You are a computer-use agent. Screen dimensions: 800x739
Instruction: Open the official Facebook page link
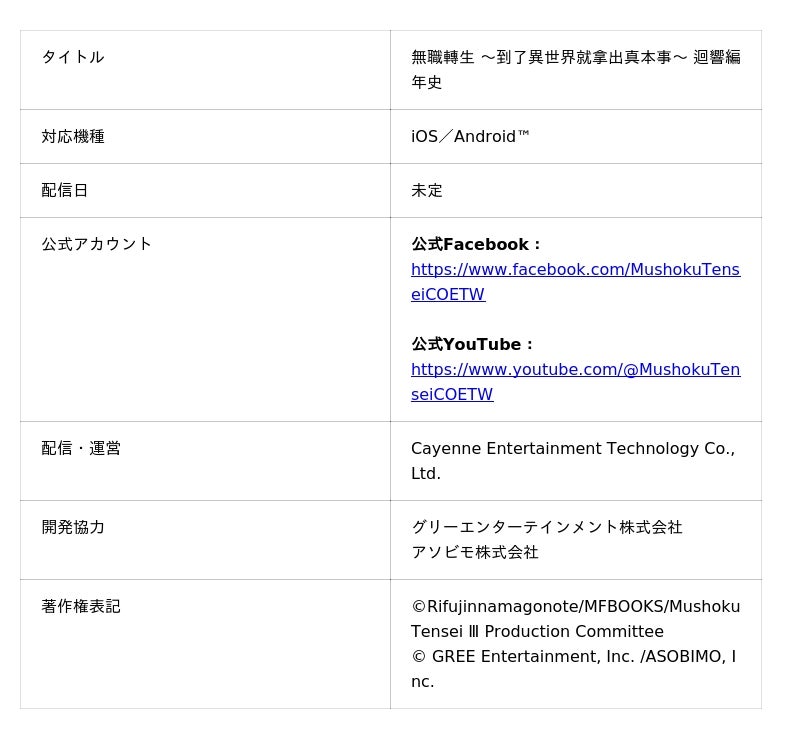coord(576,282)
